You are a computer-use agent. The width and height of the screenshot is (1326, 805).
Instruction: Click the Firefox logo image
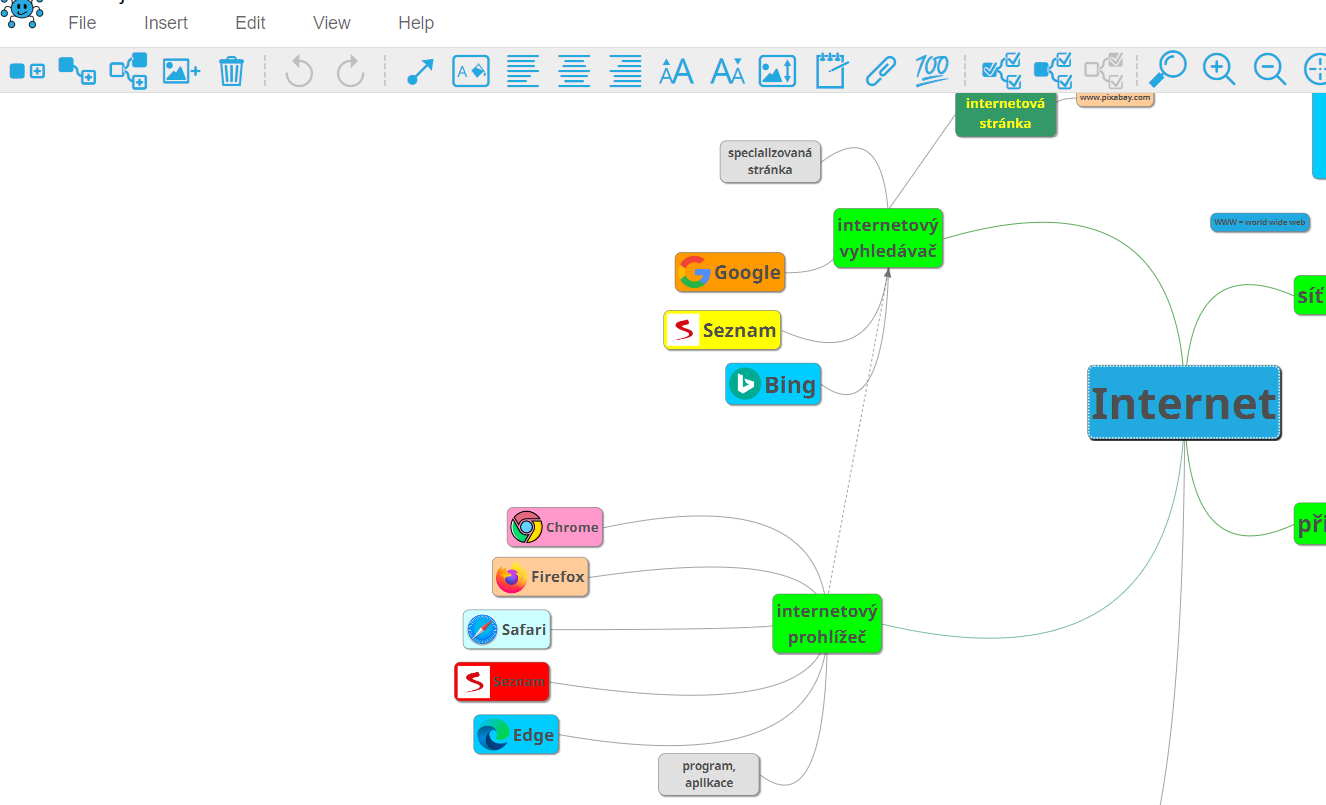pyautogui.click(x=511, y=577)
